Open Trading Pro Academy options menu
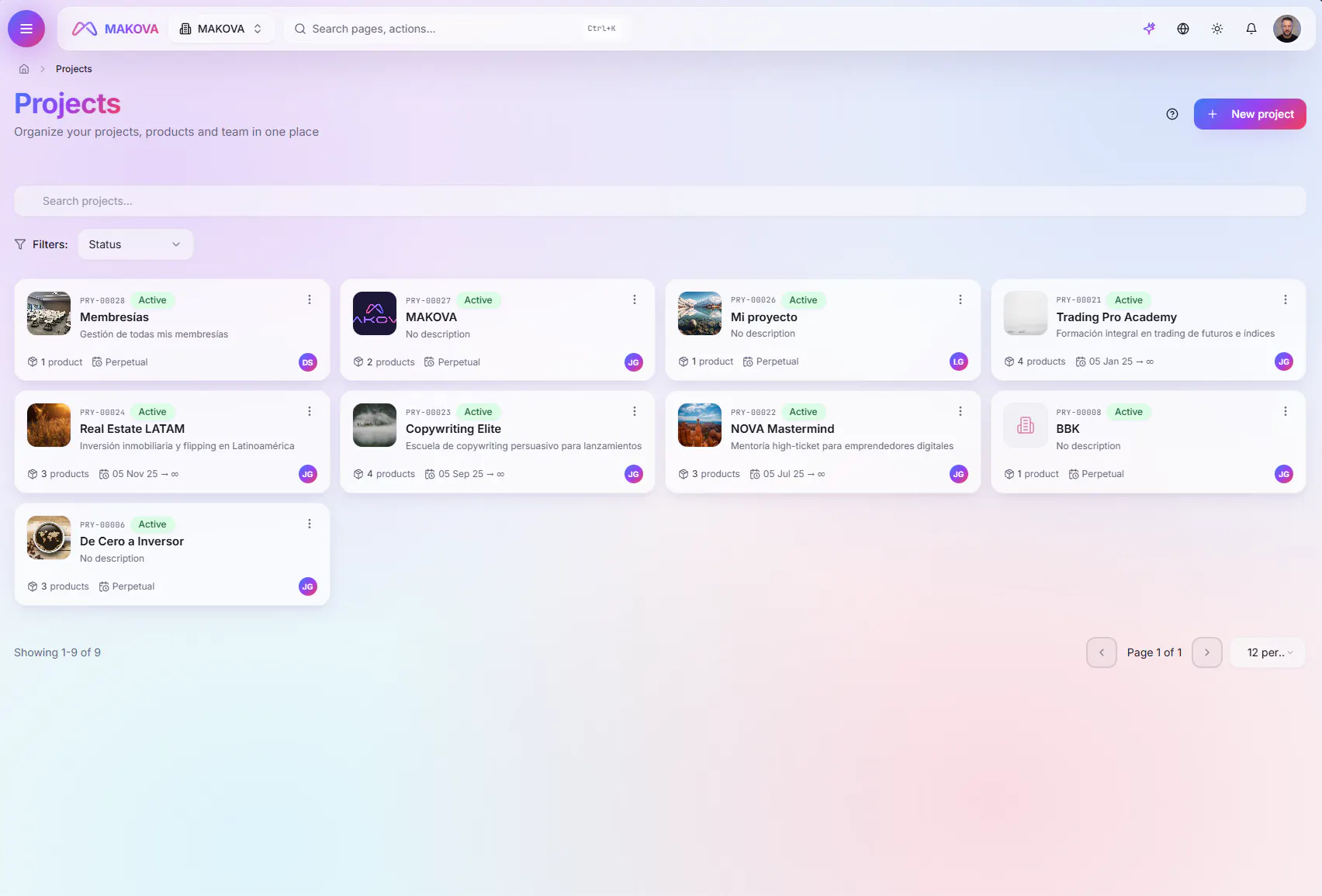 coord(1286,299)
